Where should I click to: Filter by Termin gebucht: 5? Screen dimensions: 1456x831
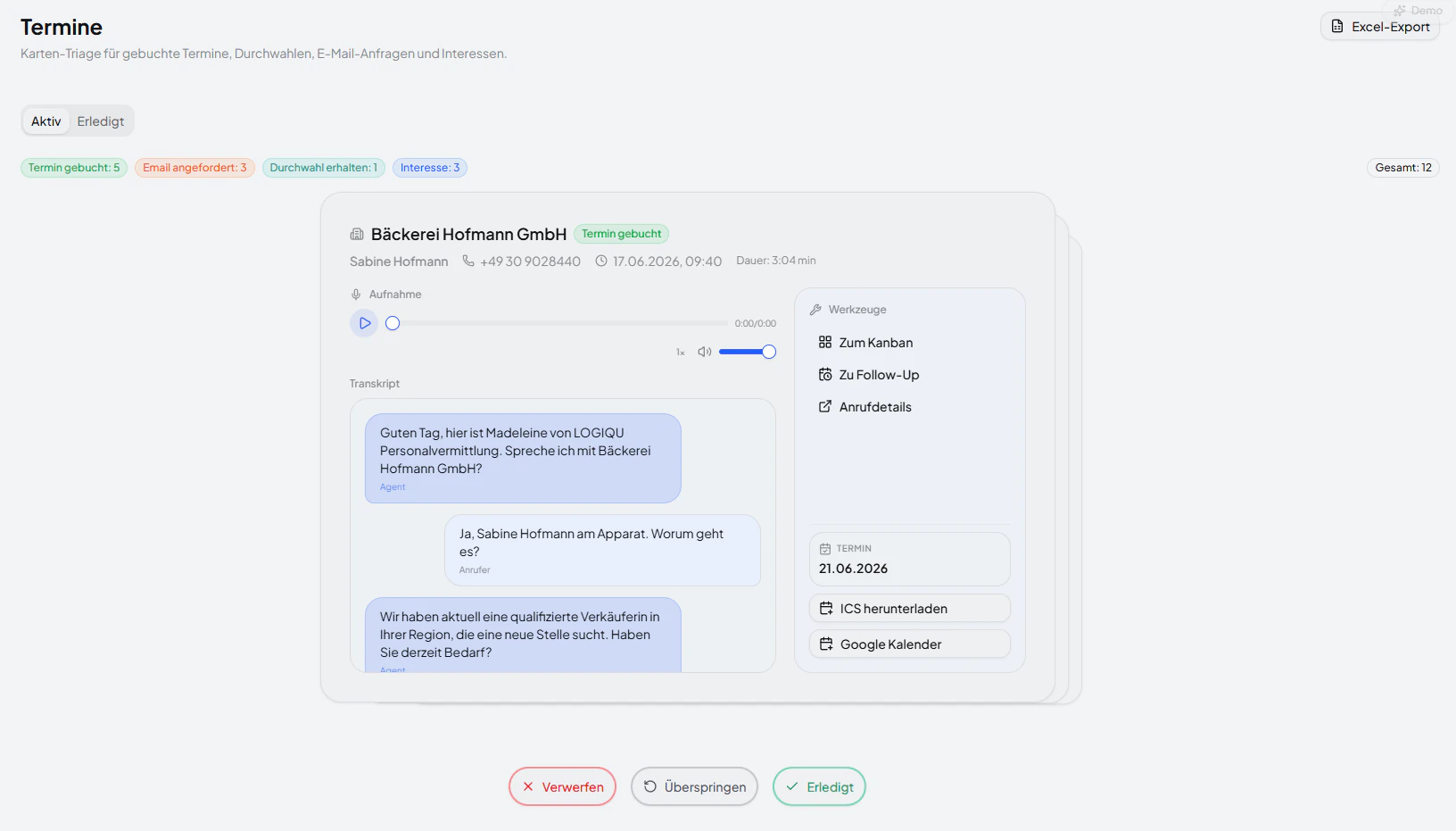[74, 168]
